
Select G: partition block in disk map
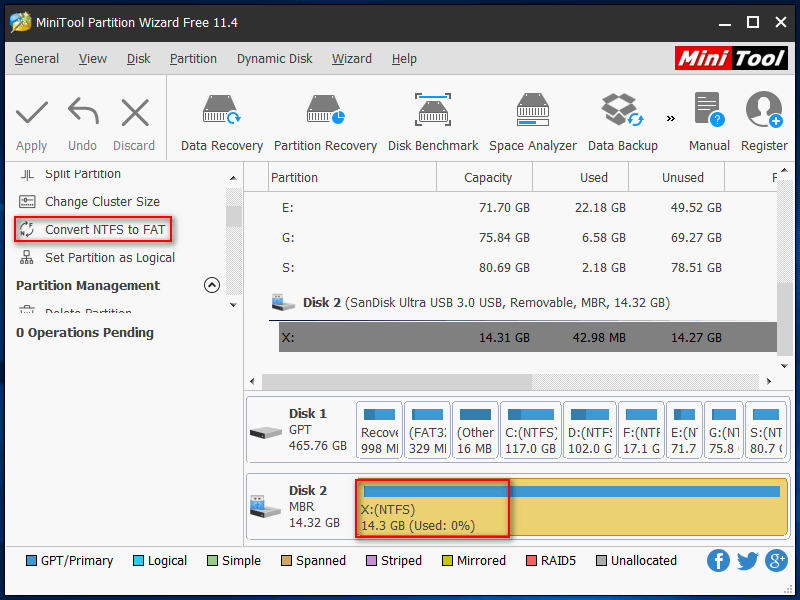(723, 431)
